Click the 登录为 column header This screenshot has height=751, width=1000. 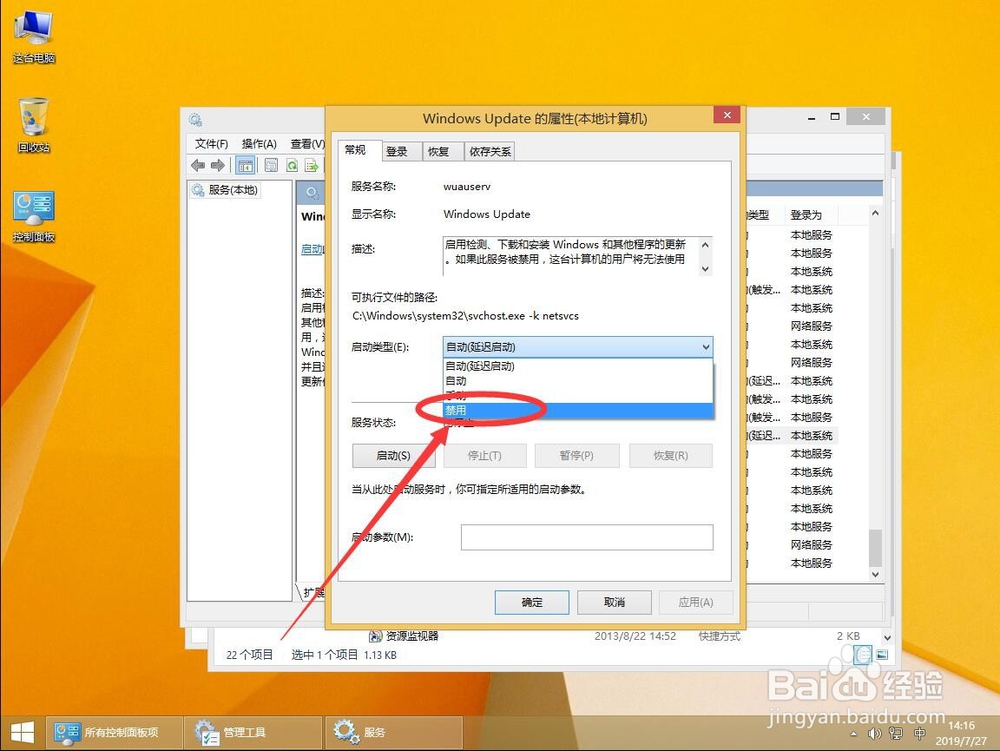click(811, 215)
